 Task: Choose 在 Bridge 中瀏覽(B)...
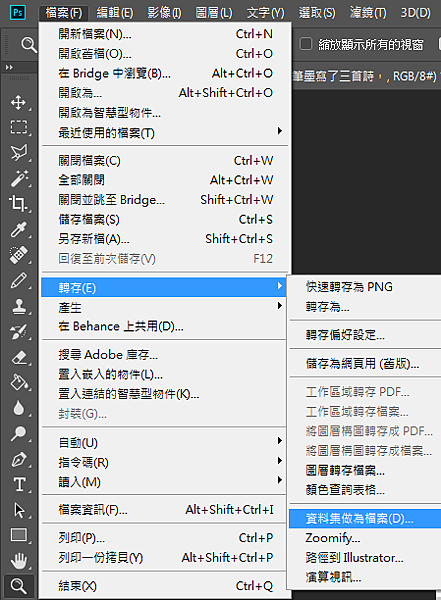[x=164, y=73]
